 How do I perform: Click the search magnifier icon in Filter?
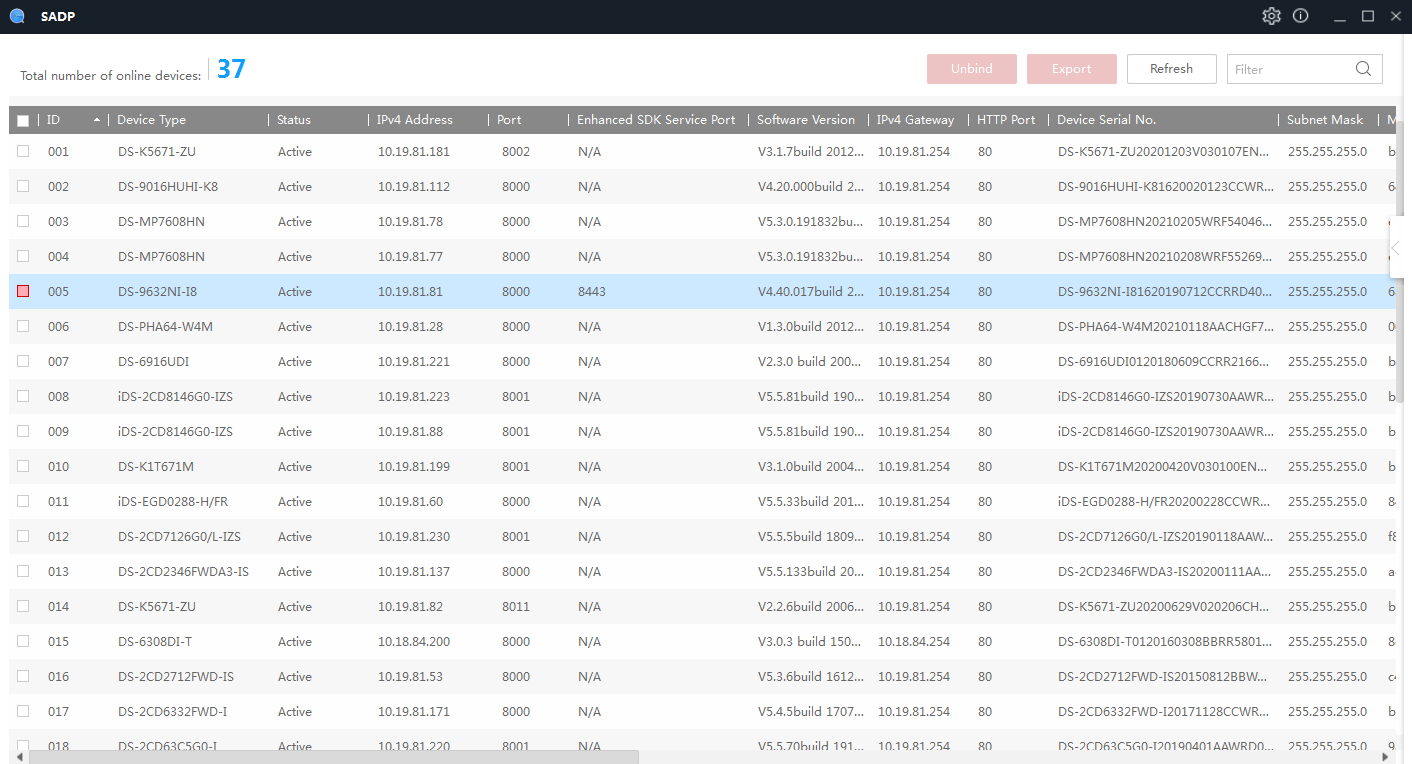pyautogui.click(x=1363, y=69)
